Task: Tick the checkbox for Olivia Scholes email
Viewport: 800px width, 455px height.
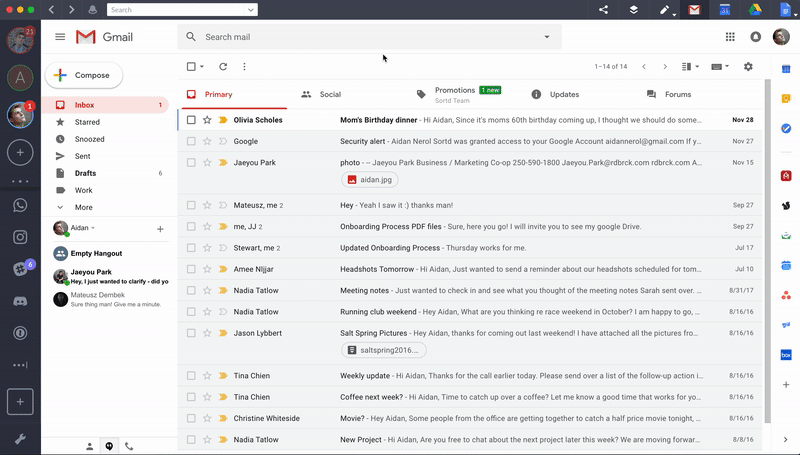Action: 191,120
